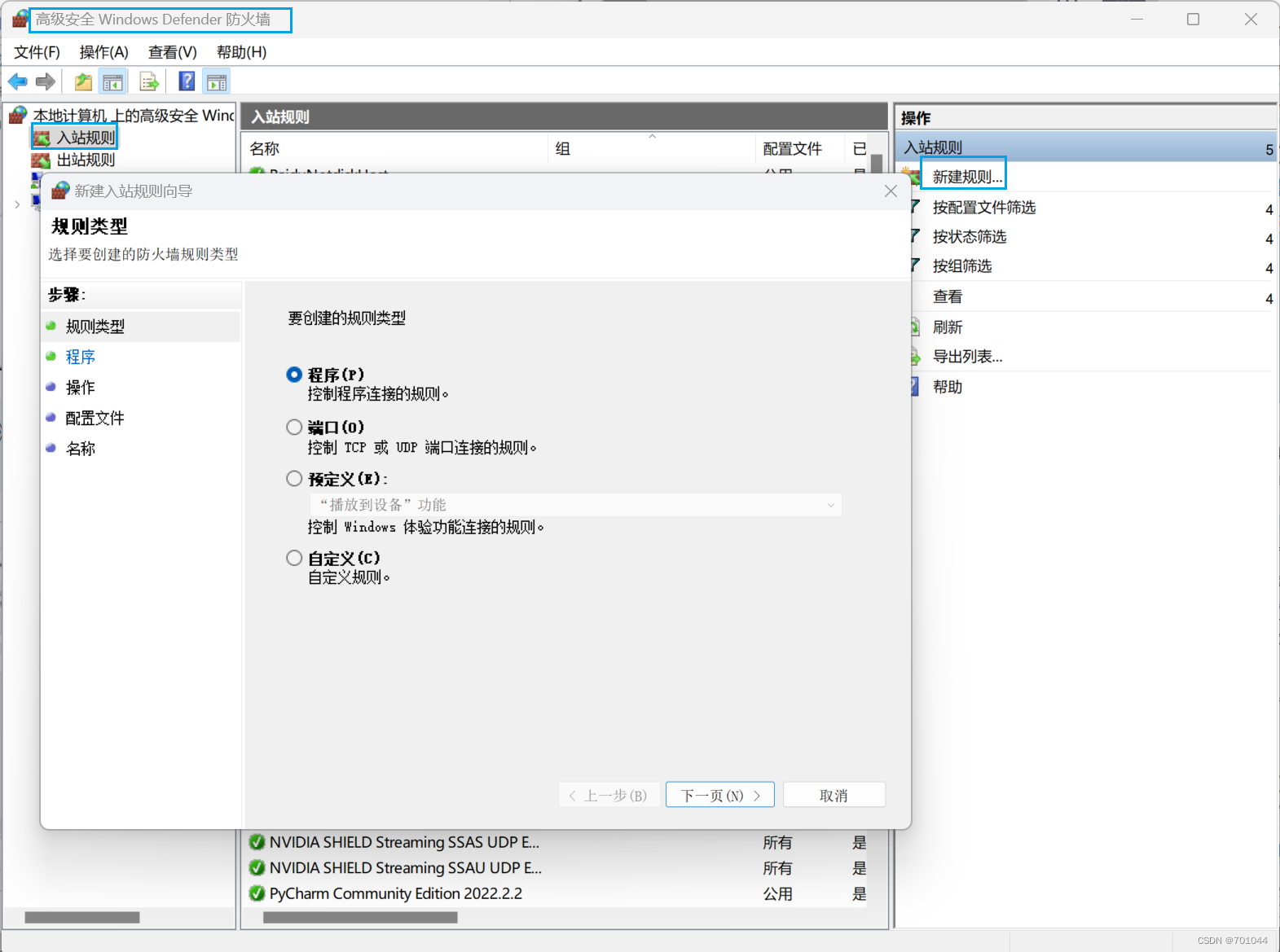Open 查看 submenu arrow in actions pane

pos(1269,298)
